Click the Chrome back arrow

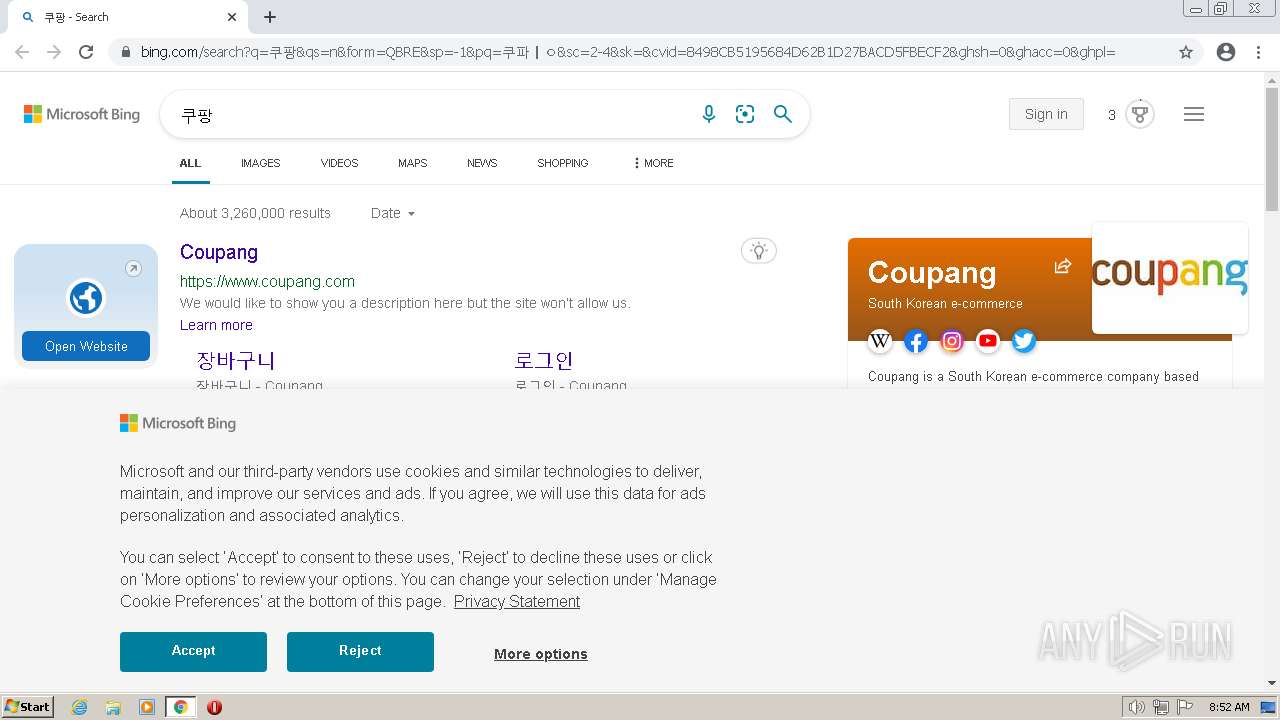coord(22,52)
